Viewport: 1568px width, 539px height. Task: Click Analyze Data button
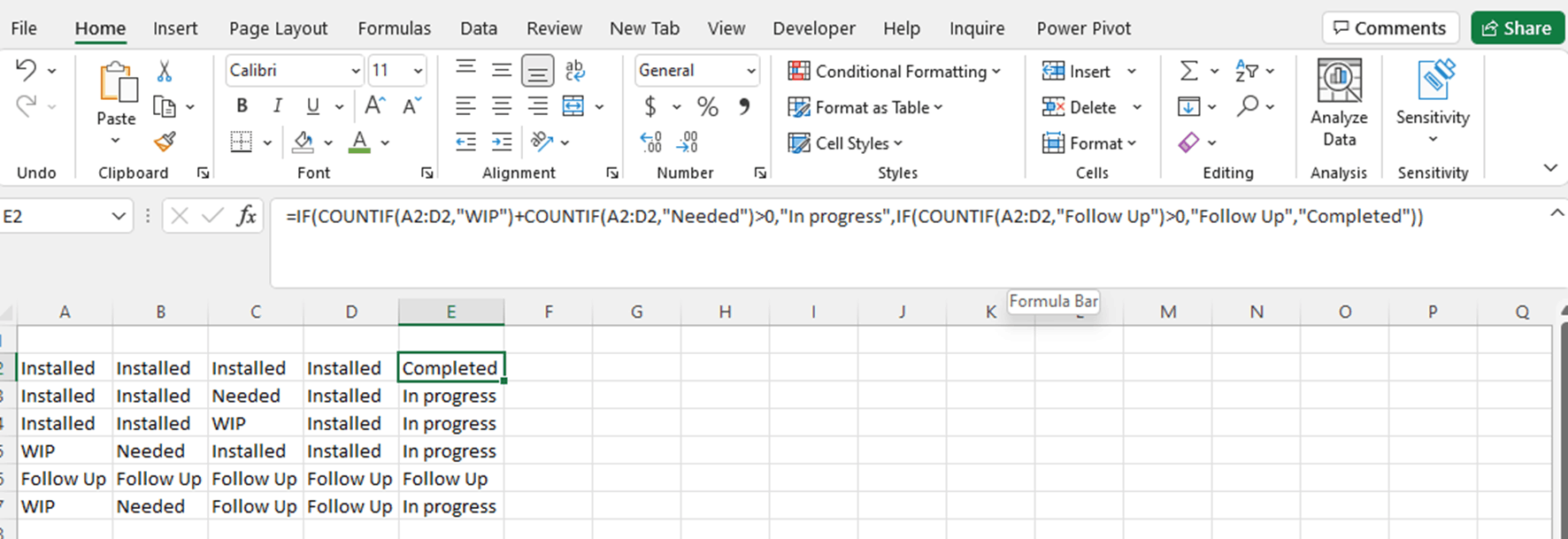click(1339, 103)
